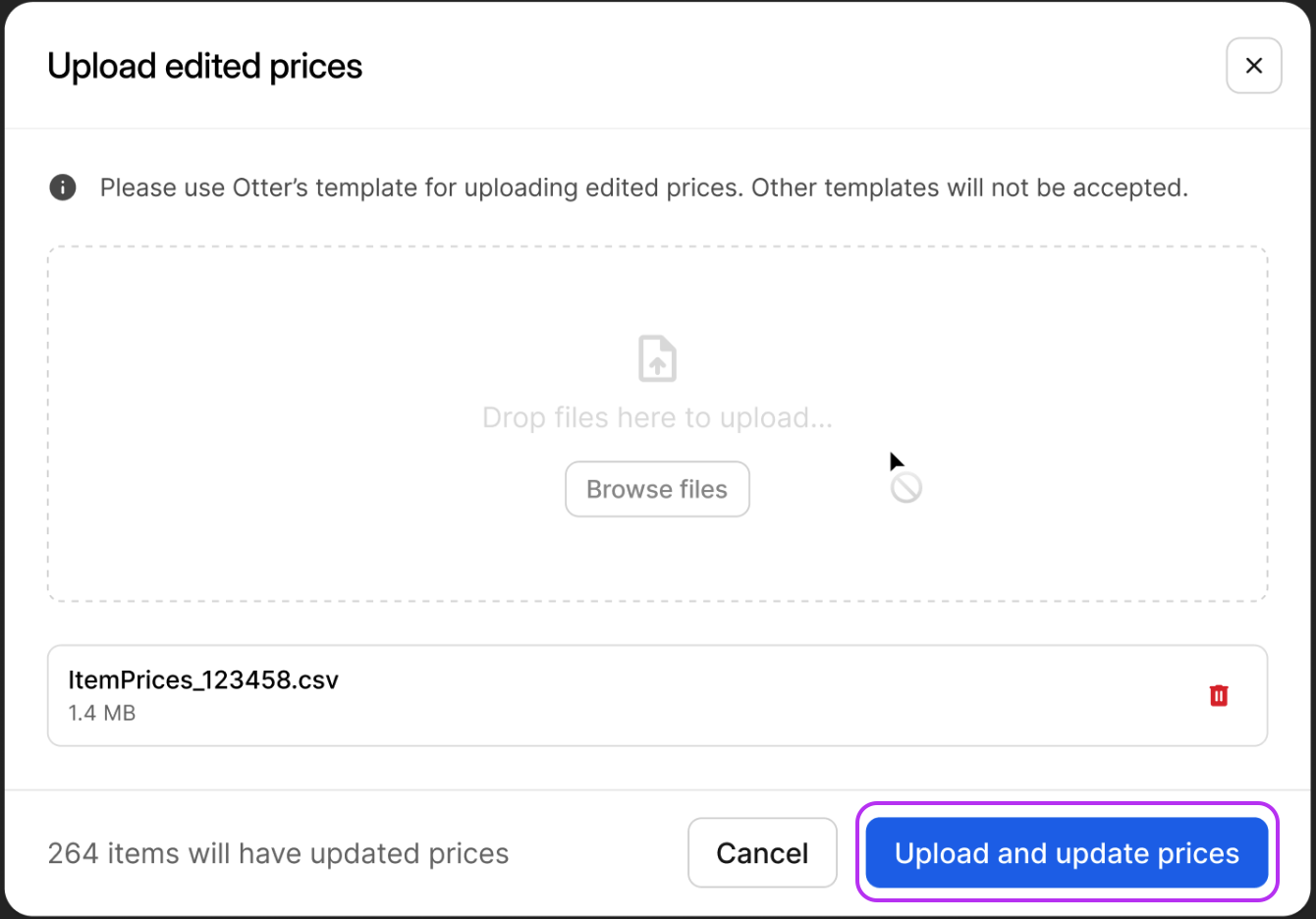This screenshot has width=1316, height=919.
Task: Close the Upload edited prices dialog
Action: coord(1253,66)
